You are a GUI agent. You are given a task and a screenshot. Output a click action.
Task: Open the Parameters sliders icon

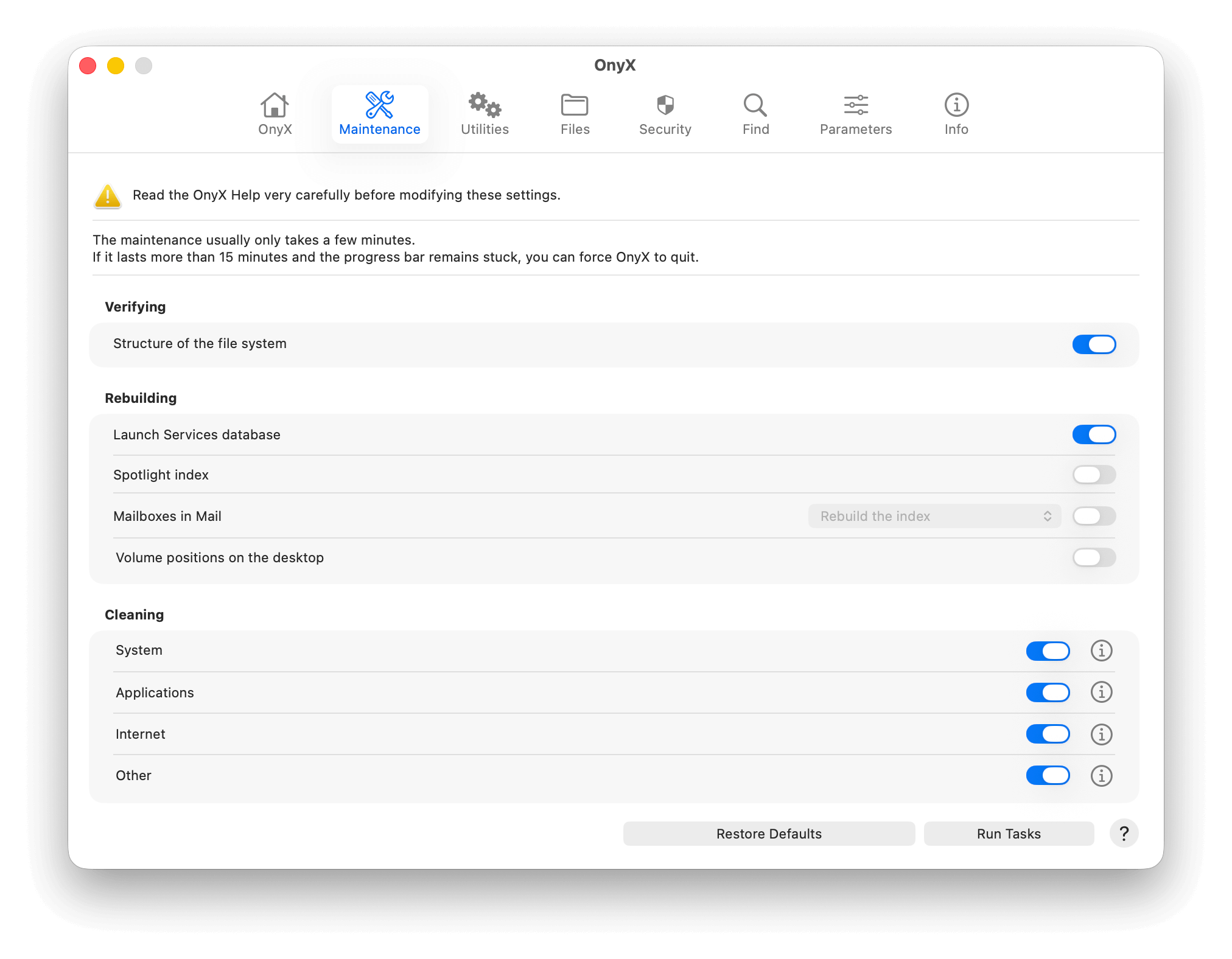855,105
